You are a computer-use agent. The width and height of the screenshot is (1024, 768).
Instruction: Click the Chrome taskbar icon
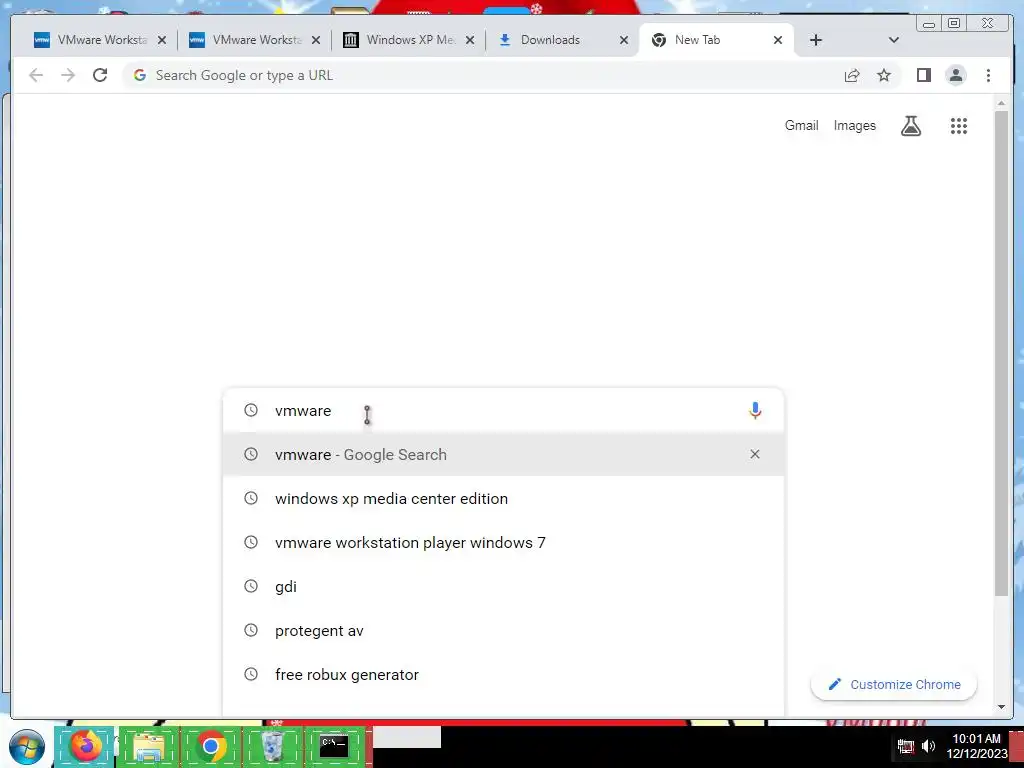210,746
